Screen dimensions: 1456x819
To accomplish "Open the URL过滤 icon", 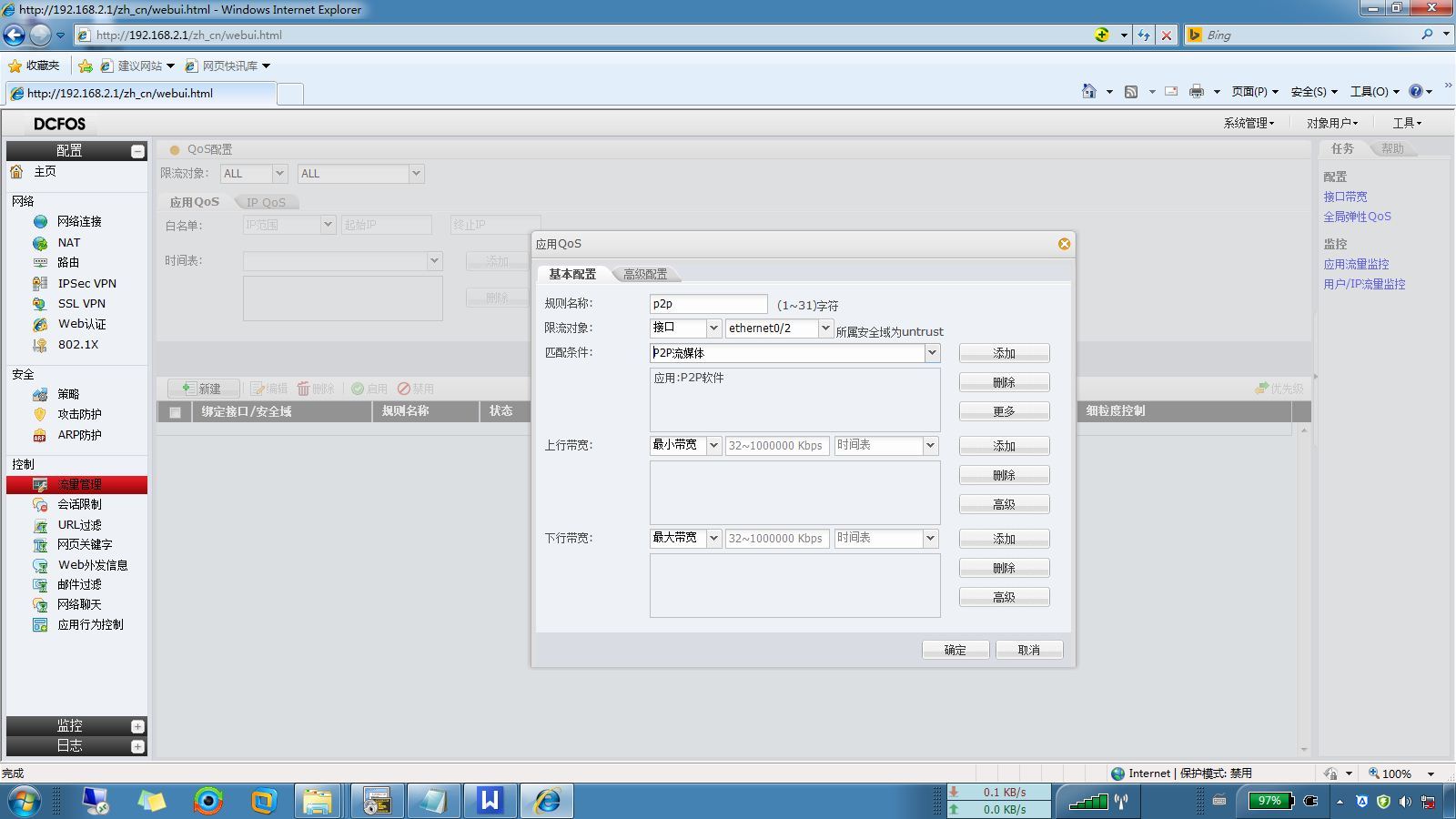I will click(x=40, y=525).
